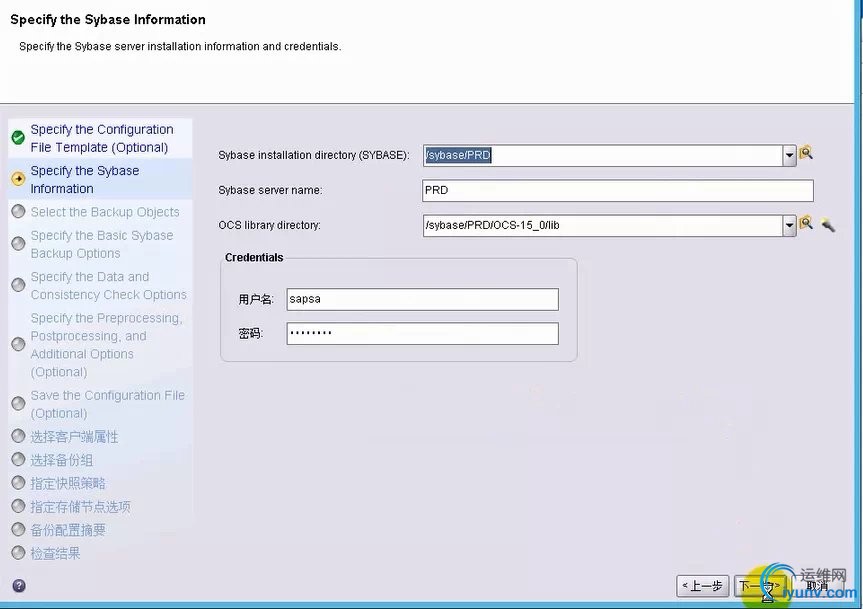Click the 密码 password field

tap(422, 333)
